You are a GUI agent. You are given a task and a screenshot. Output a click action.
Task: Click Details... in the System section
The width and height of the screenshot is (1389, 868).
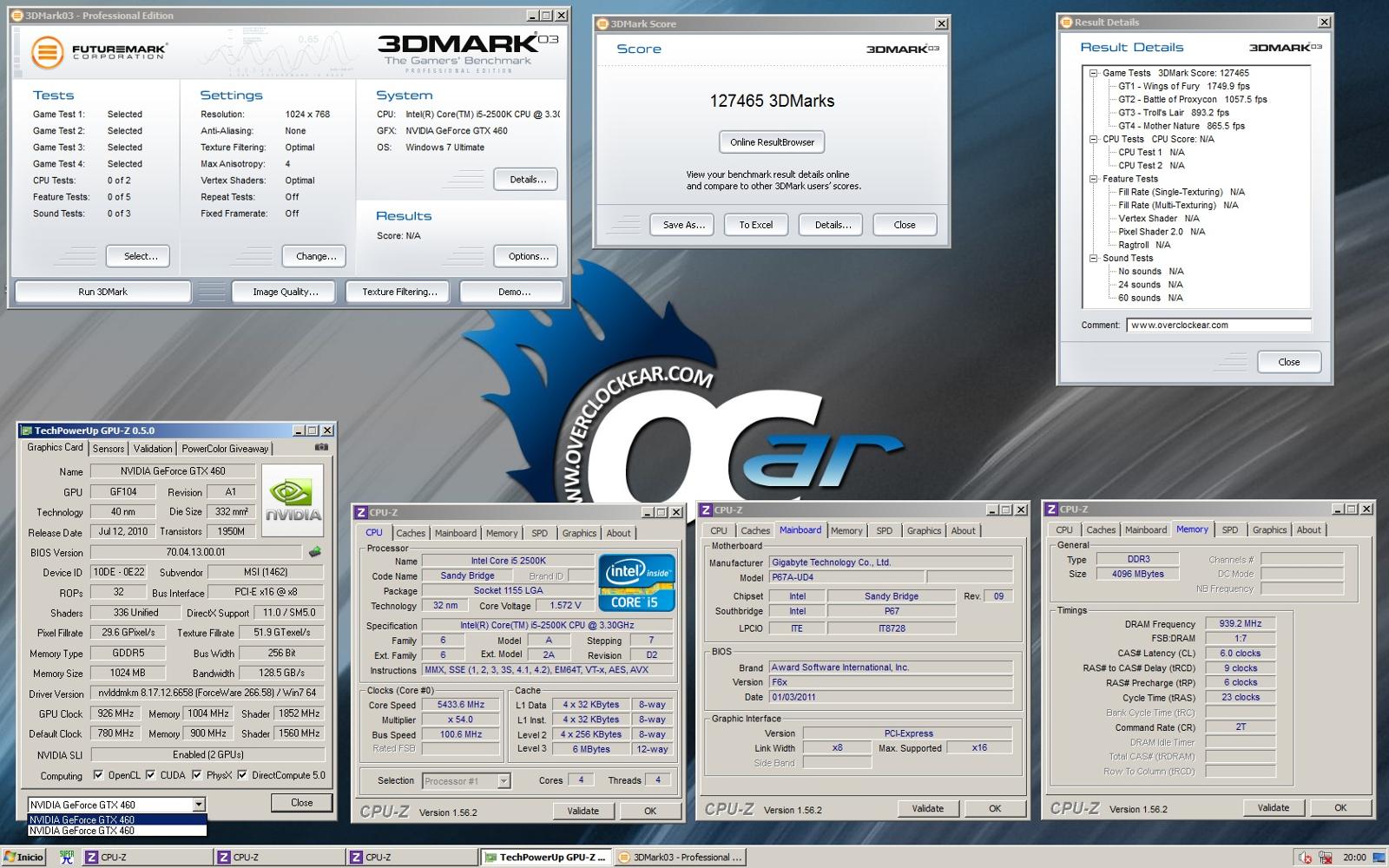(x=528, y=180)
